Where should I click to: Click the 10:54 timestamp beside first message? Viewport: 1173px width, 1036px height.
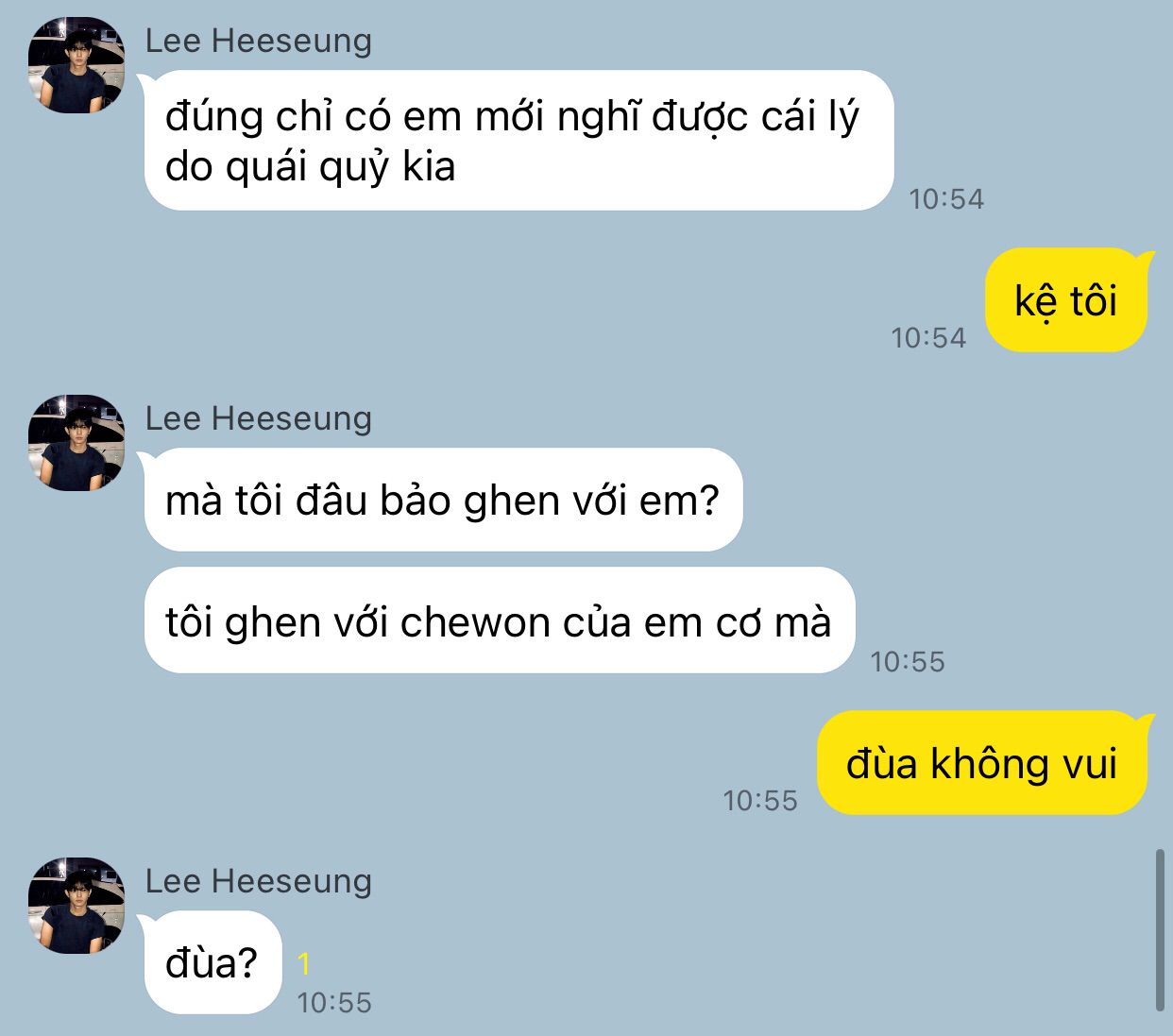tap(946, 199)
